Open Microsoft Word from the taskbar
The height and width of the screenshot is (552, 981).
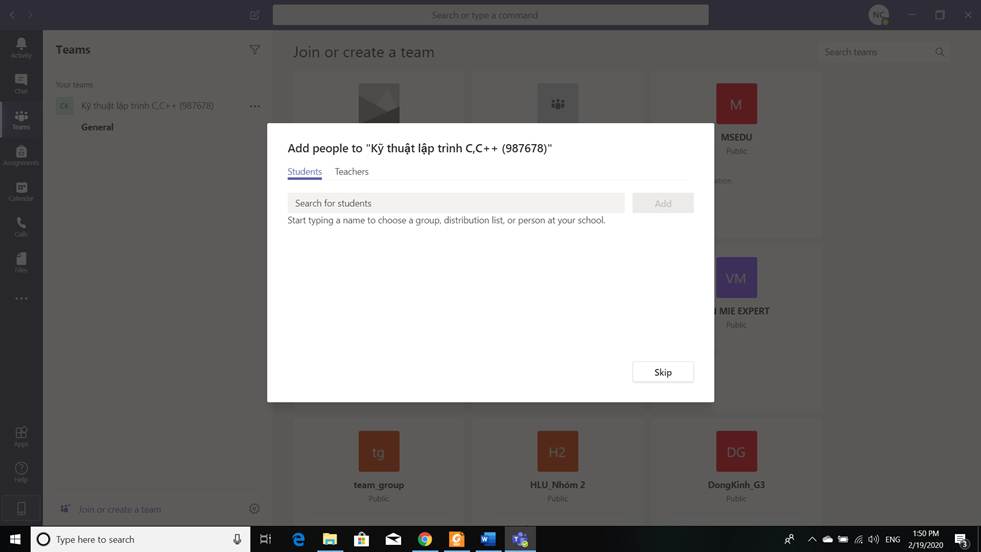[488, 539]
